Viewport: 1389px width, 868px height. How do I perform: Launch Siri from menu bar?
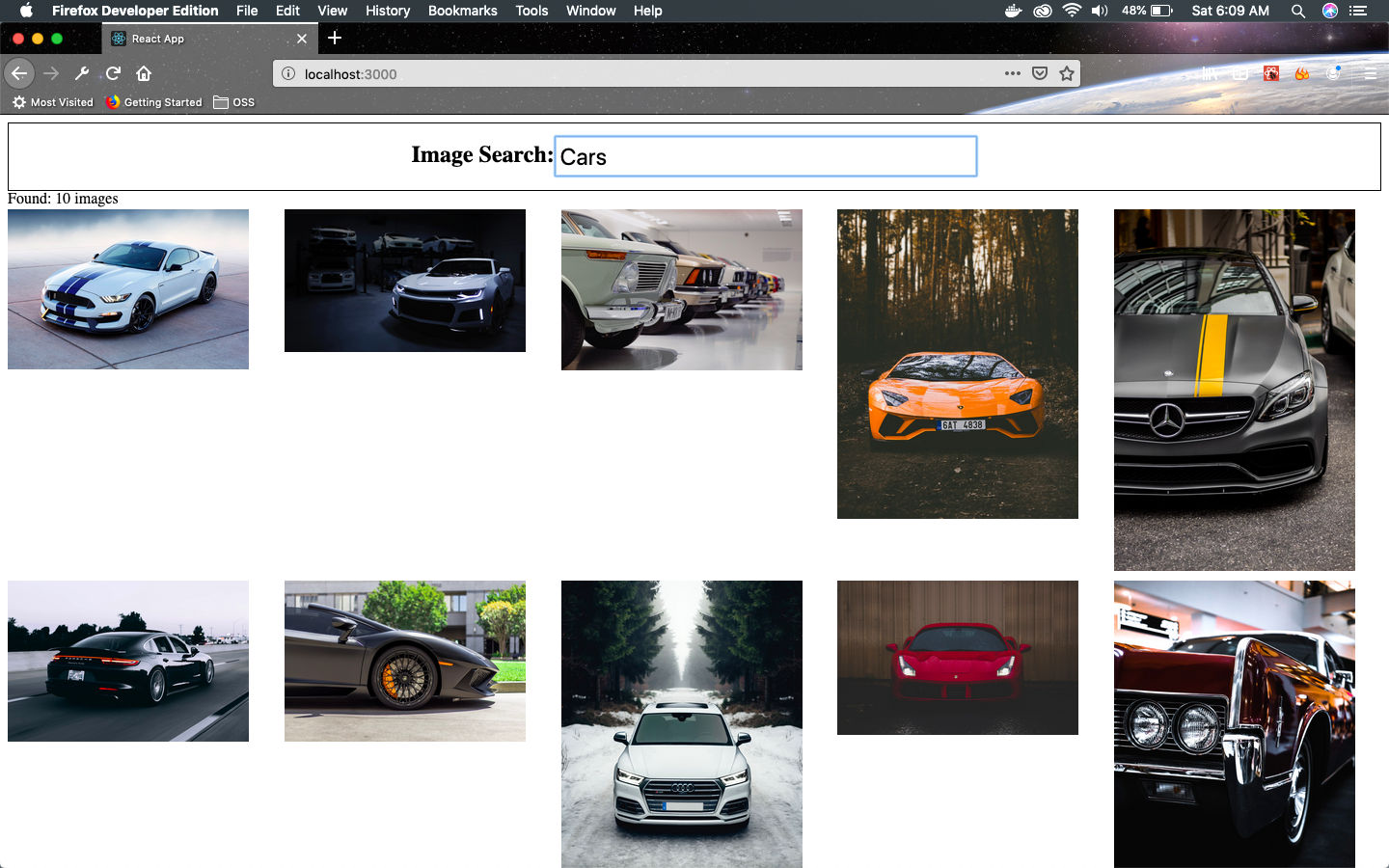pos(1330,11)
